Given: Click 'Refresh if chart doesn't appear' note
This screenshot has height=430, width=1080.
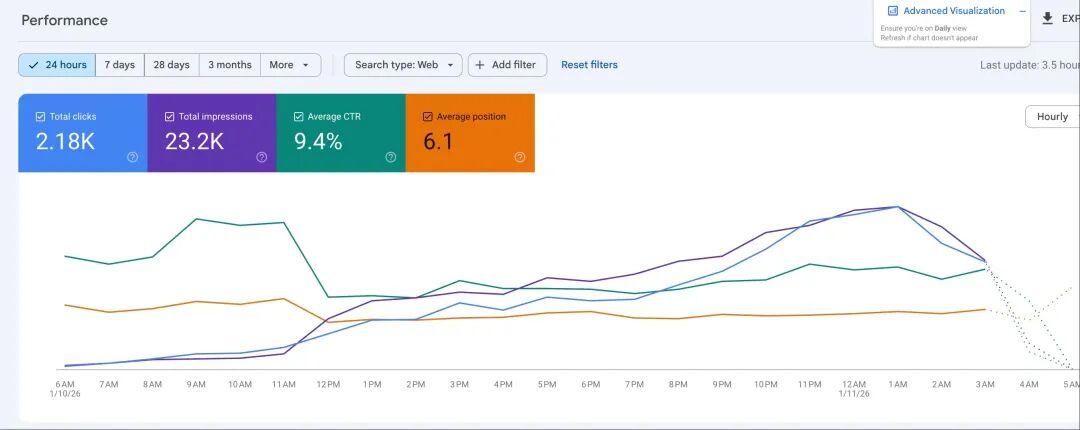Looking at the screenshot, I should point(928,38).
